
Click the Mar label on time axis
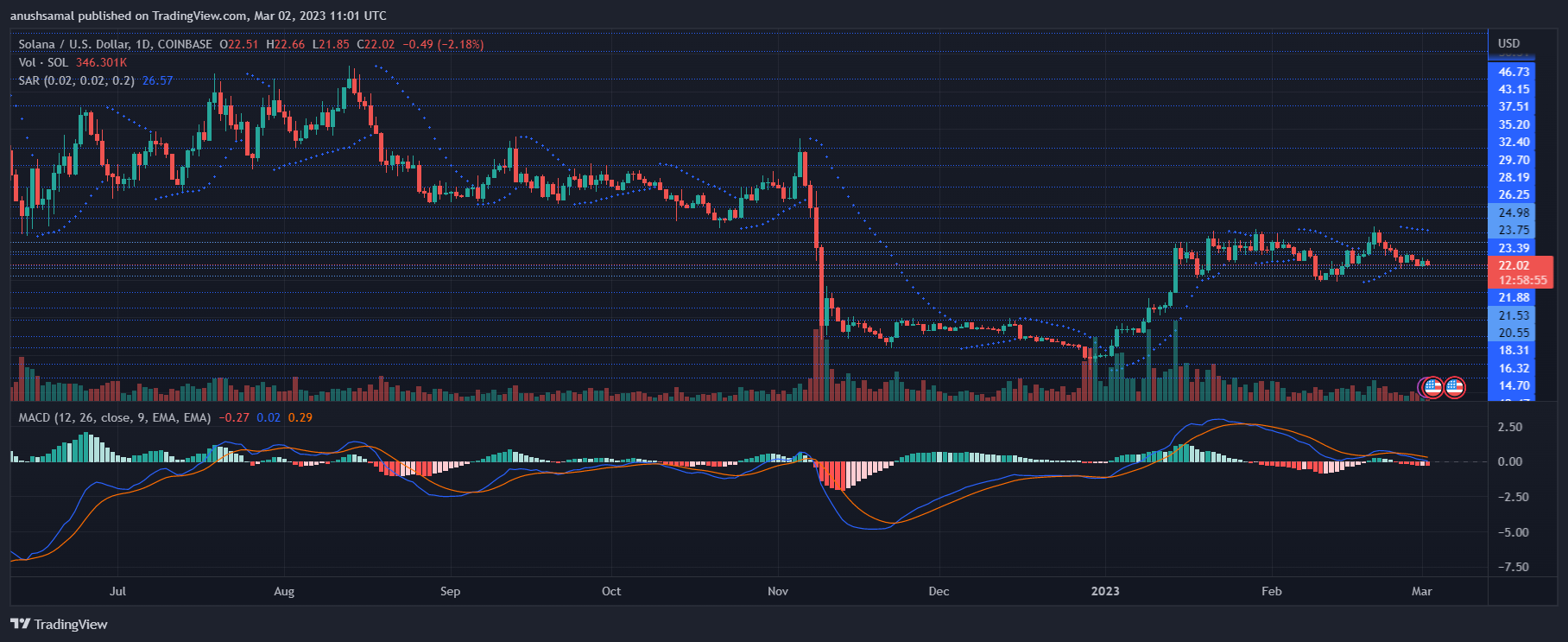coord(1421,591)
